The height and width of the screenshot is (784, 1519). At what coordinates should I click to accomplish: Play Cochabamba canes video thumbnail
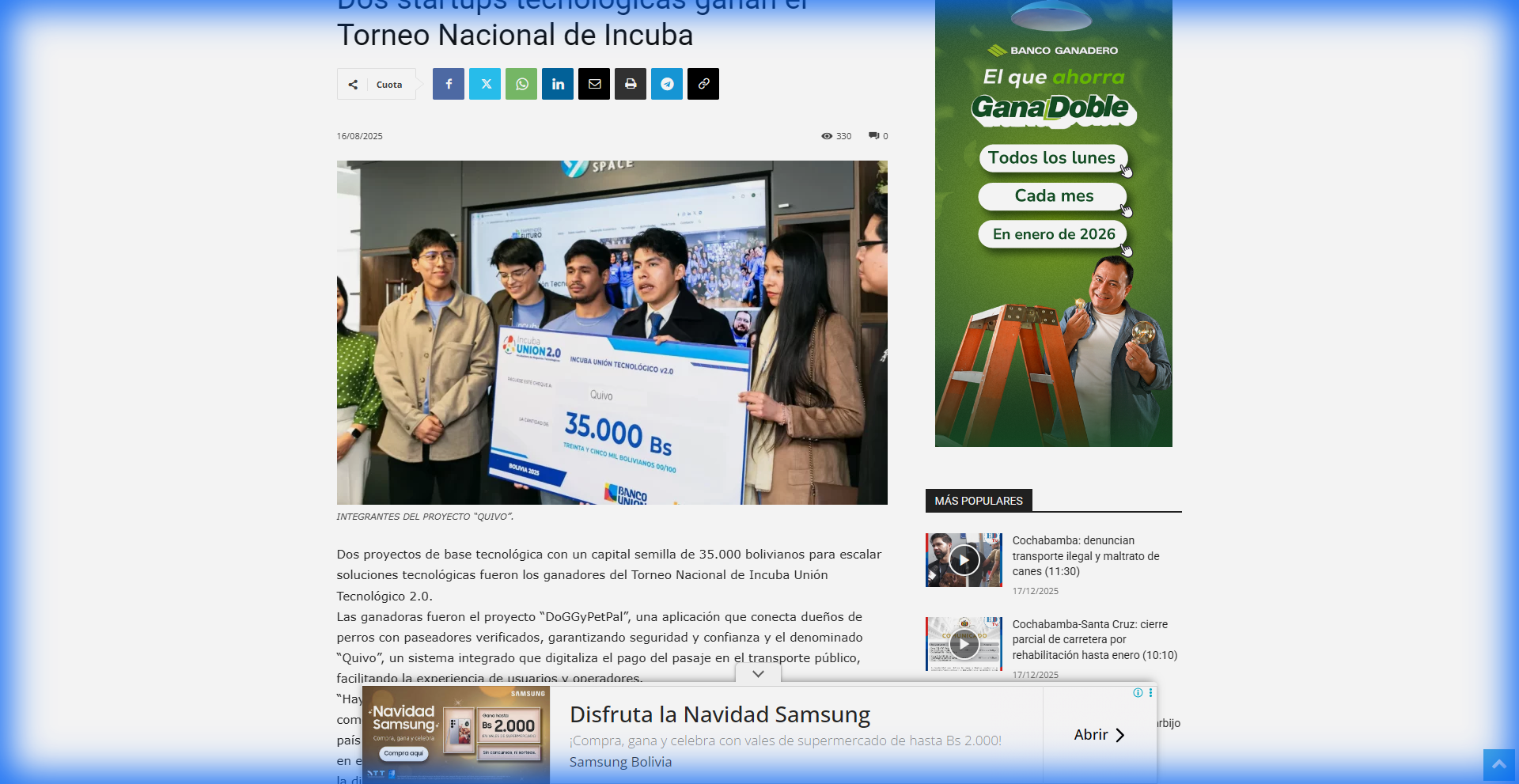pos(964,560)
